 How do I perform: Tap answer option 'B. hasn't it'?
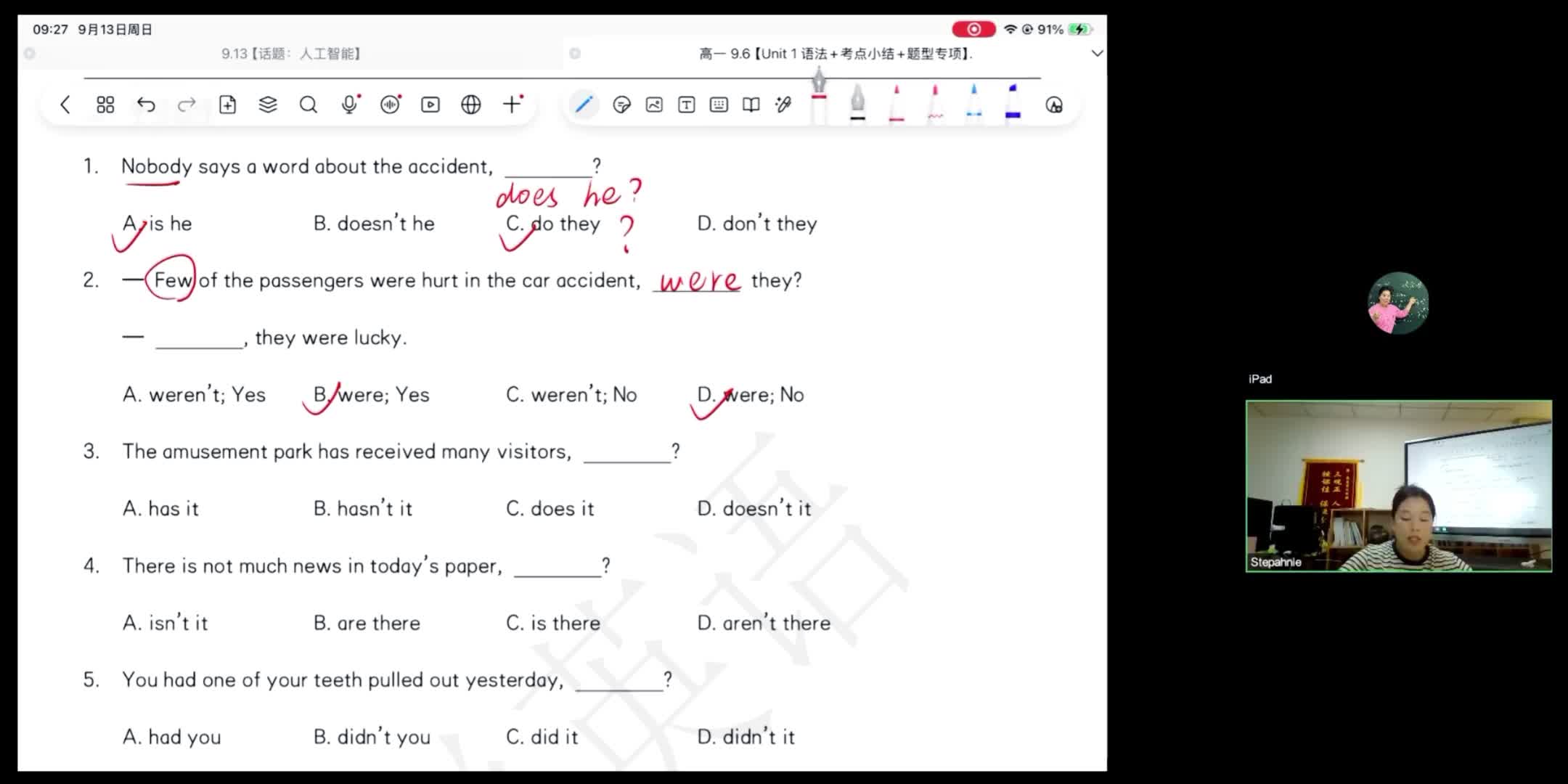pos(363,508)
